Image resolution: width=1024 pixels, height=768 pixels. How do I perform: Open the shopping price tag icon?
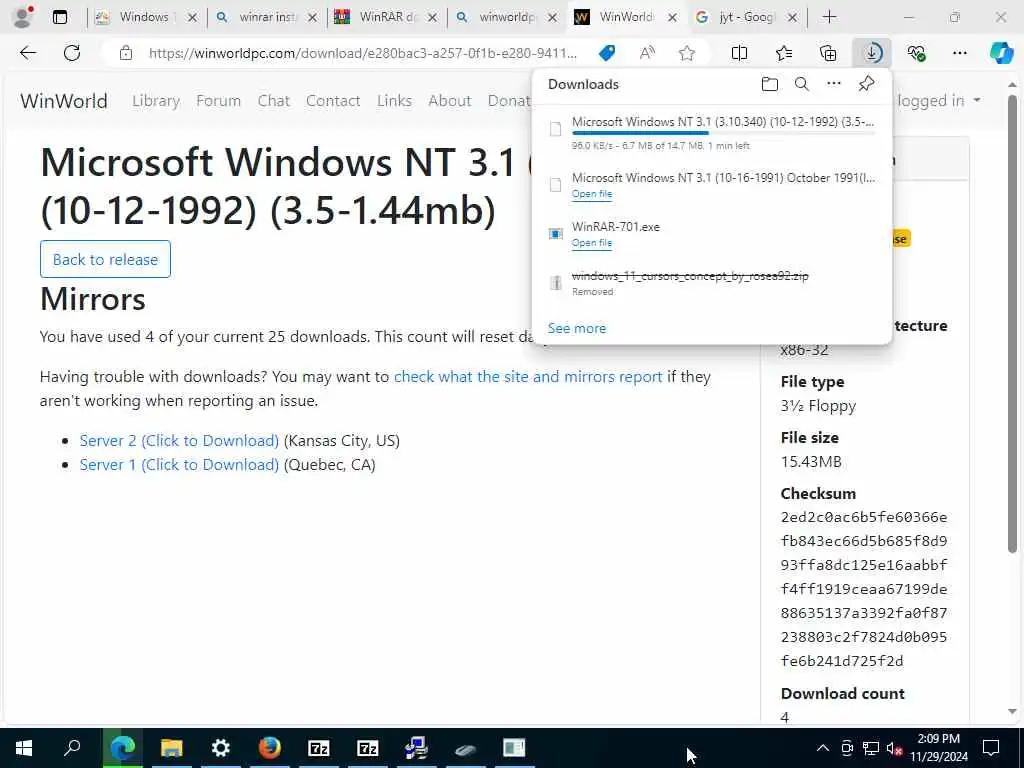pos(607,53)
